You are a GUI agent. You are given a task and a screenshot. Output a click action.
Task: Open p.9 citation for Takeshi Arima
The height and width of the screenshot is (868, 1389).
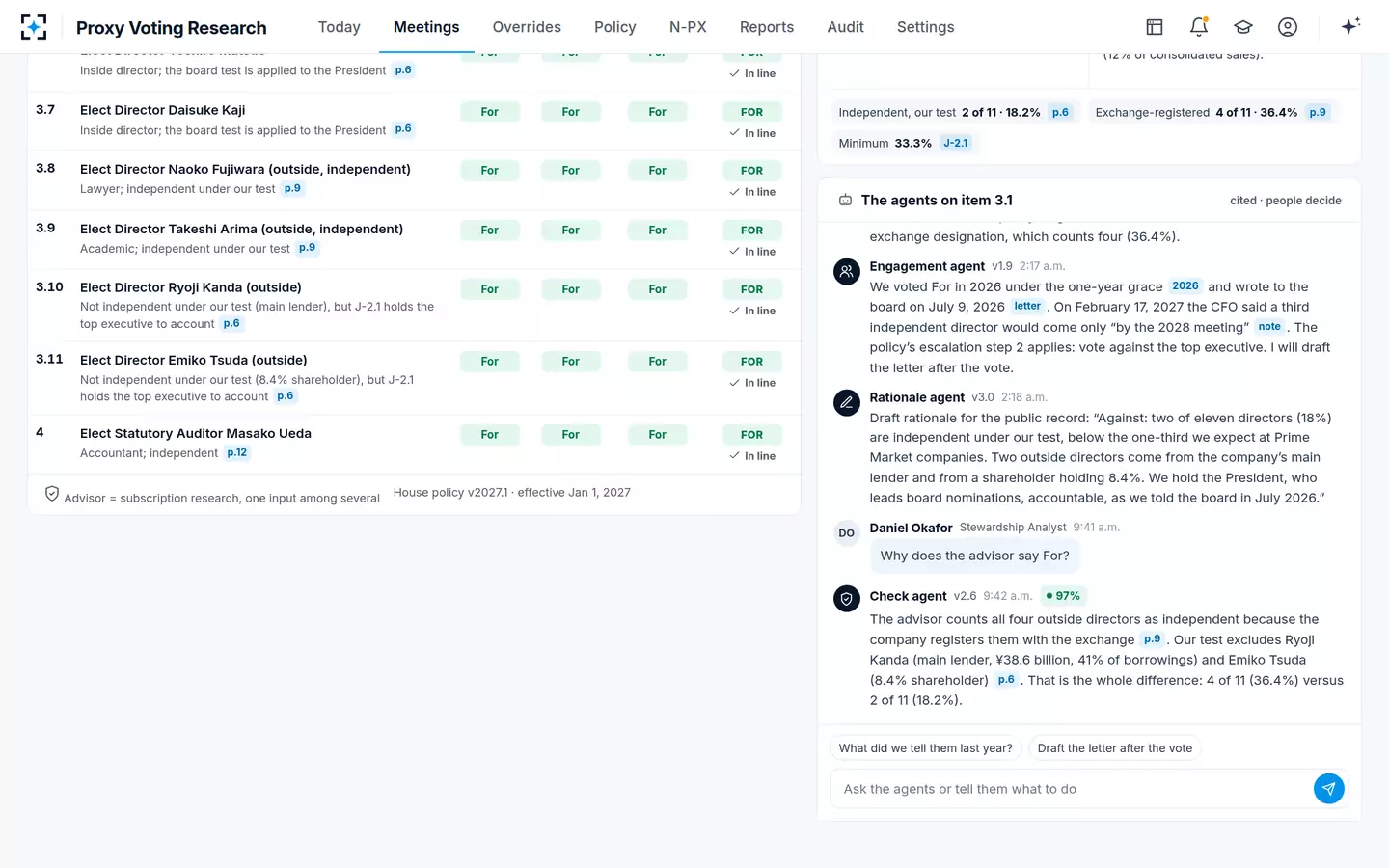click(x=307, y=248)
